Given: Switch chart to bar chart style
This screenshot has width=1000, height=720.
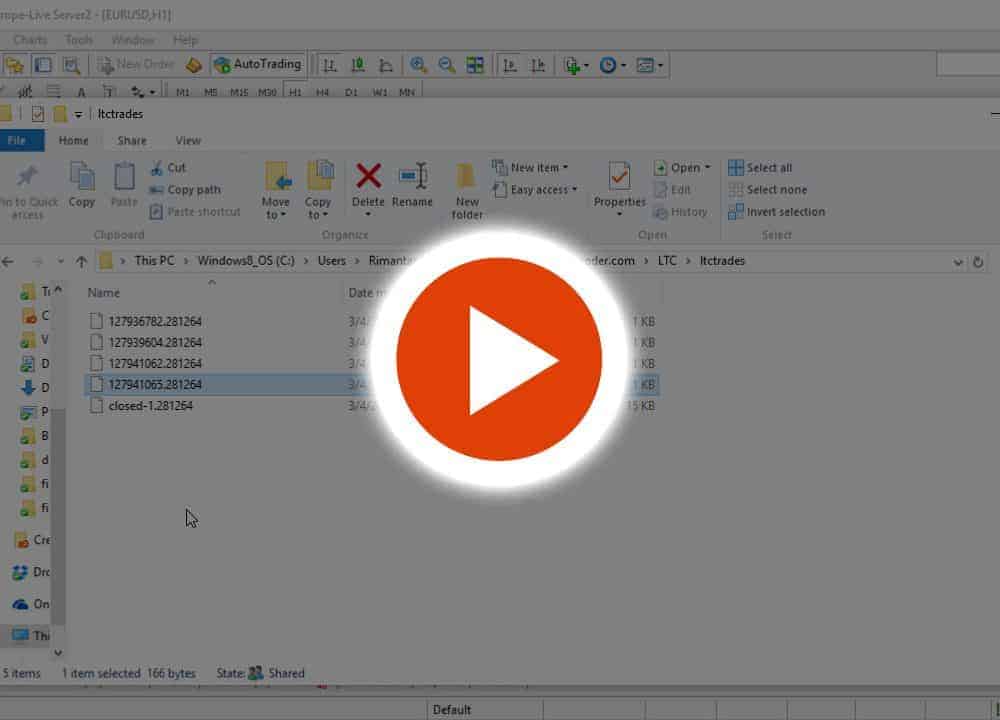Looking at the screenshot, I should coord(330,65).
